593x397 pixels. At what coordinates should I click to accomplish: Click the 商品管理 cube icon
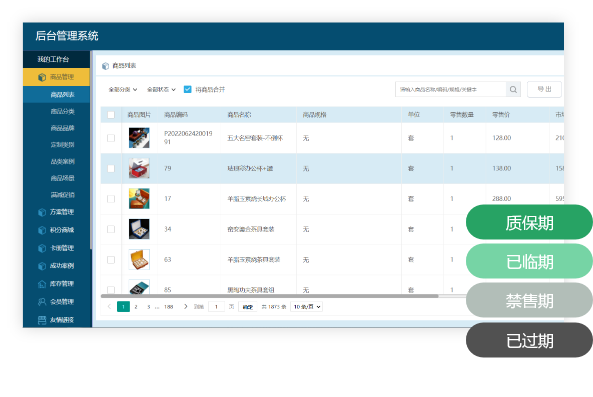pyautogui.click(x=42, y=77)
